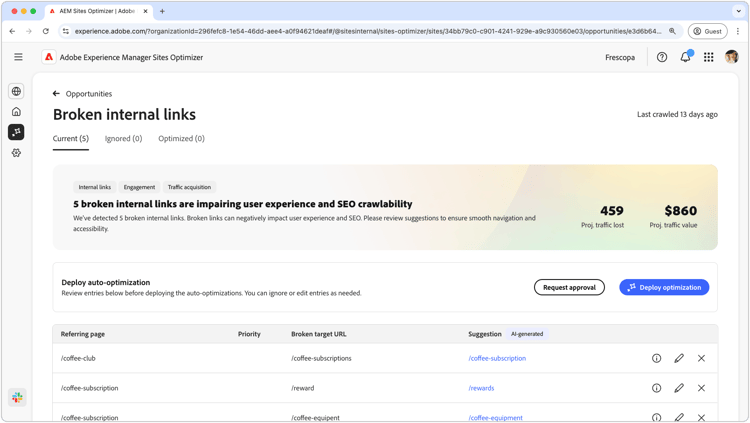
Task: Click the Referring page column header
Action: 83,334
